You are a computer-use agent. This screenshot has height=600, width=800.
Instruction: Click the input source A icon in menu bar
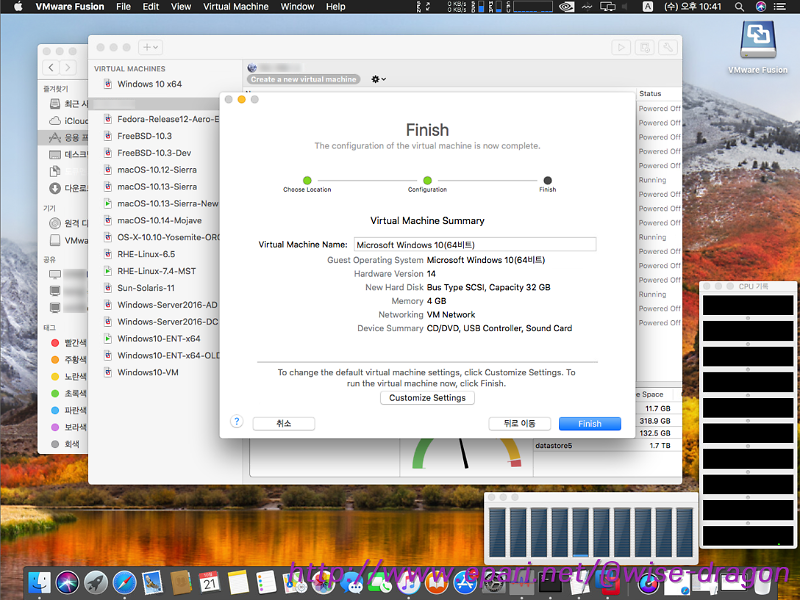pyautogui.click(x=647, y=7)
